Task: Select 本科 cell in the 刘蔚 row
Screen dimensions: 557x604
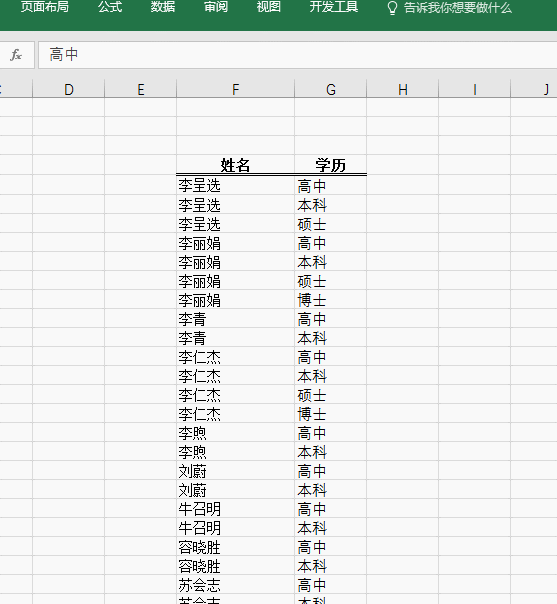Action: (x=331, y=489)
